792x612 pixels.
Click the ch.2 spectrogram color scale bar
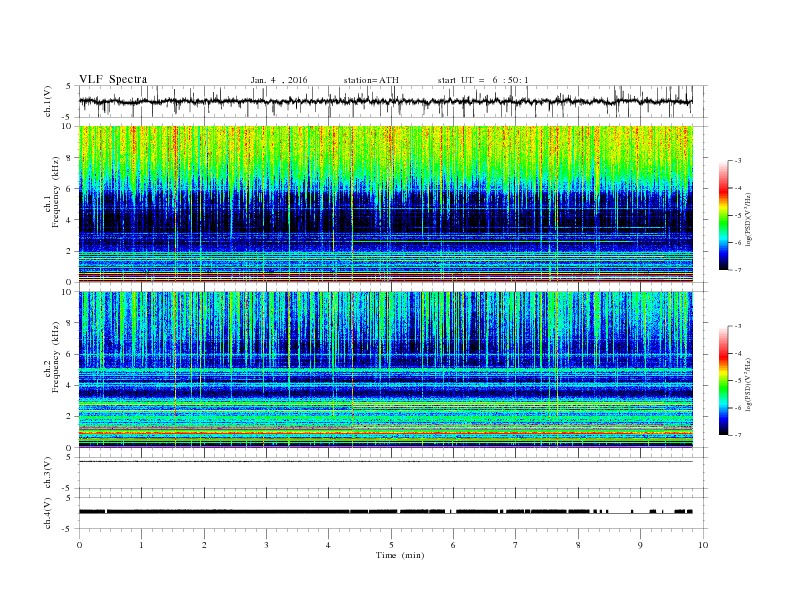pos(724,381)
